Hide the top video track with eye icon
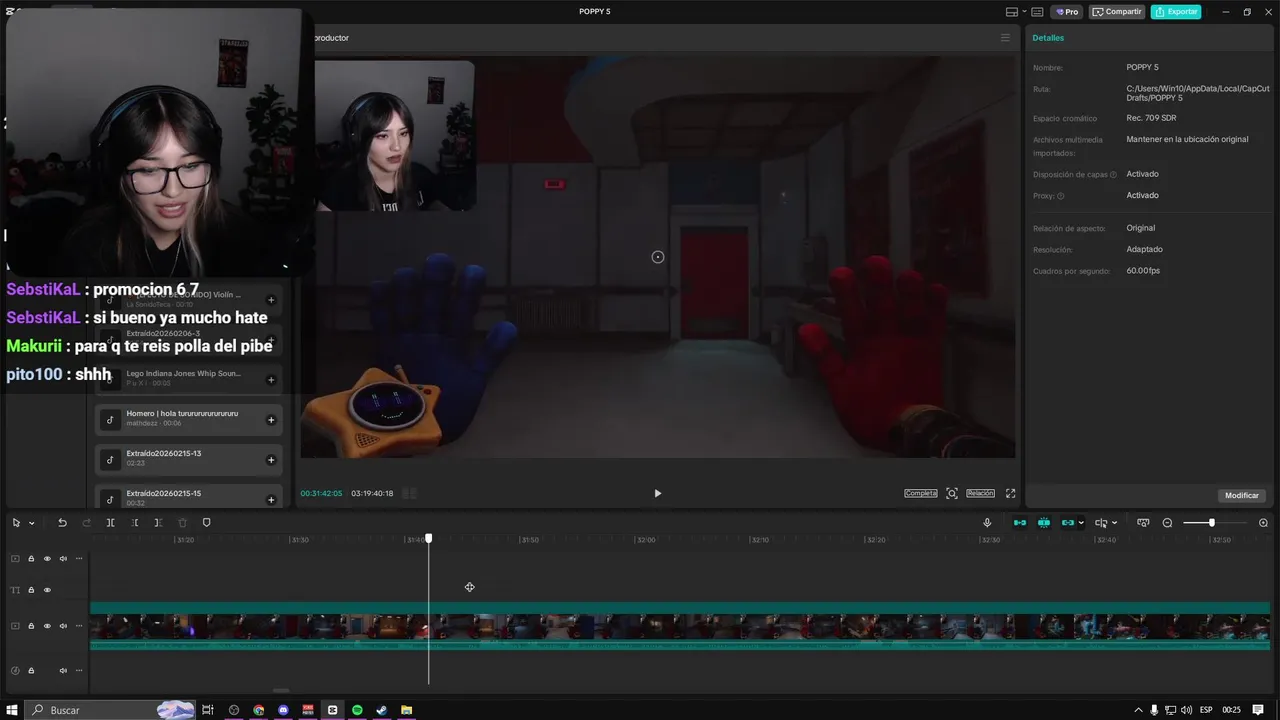The width and height of the screenshot is (1280, 720). (x=47, y=559)
